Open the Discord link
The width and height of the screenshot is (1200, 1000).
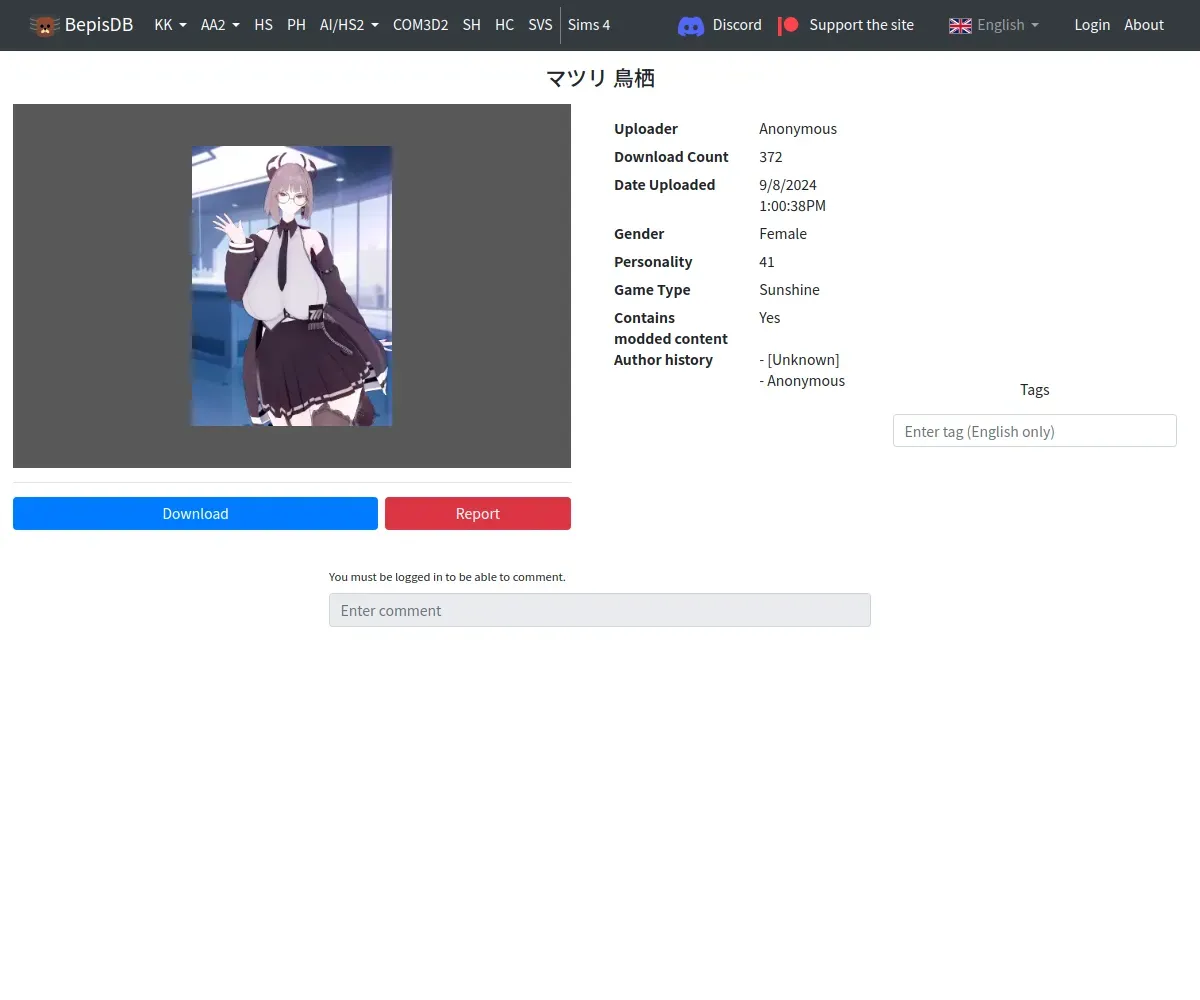tap(720, 25)
